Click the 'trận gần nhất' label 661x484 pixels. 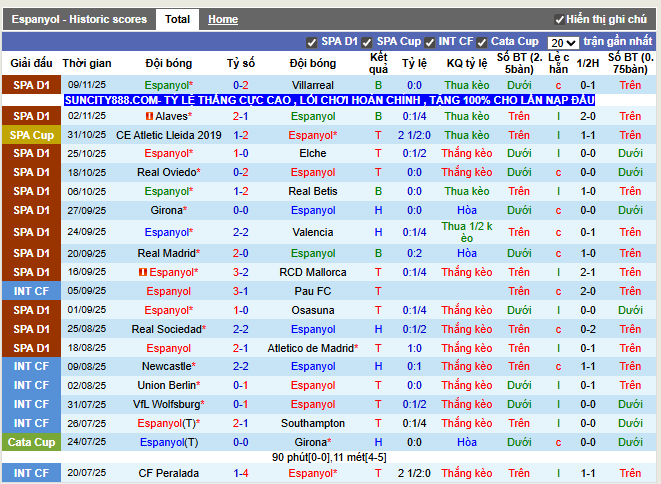pos(618,41)
